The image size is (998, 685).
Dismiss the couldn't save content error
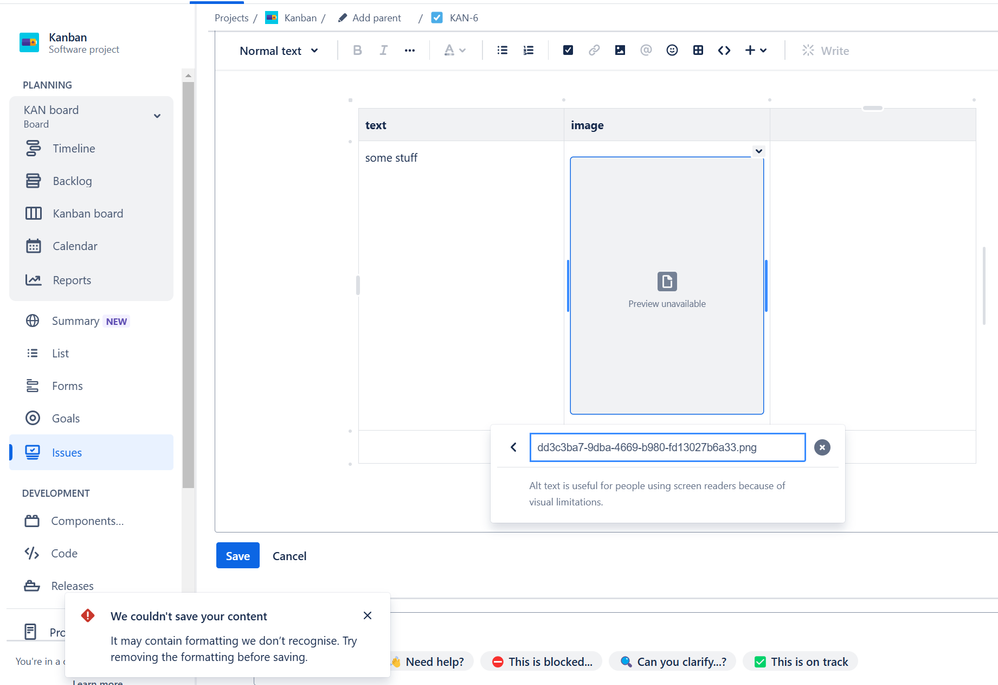coord(367,616)
